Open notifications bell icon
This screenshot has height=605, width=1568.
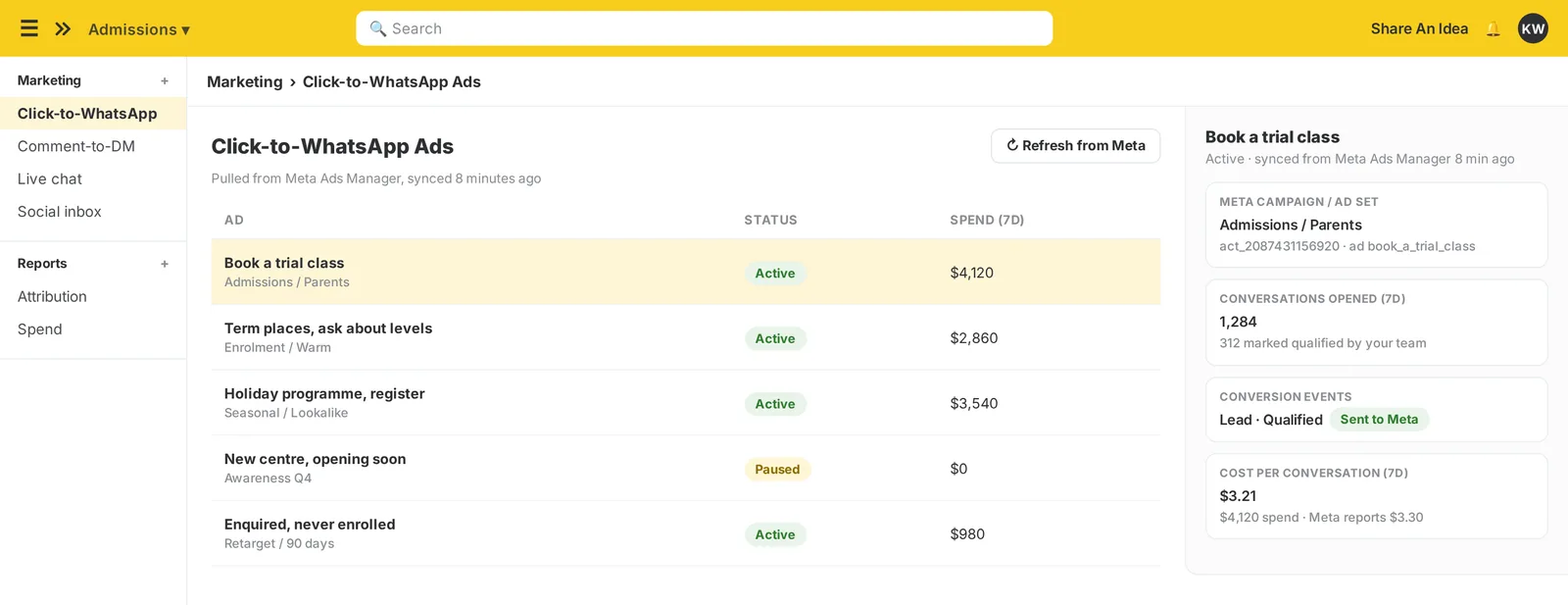coord(1493,28)
